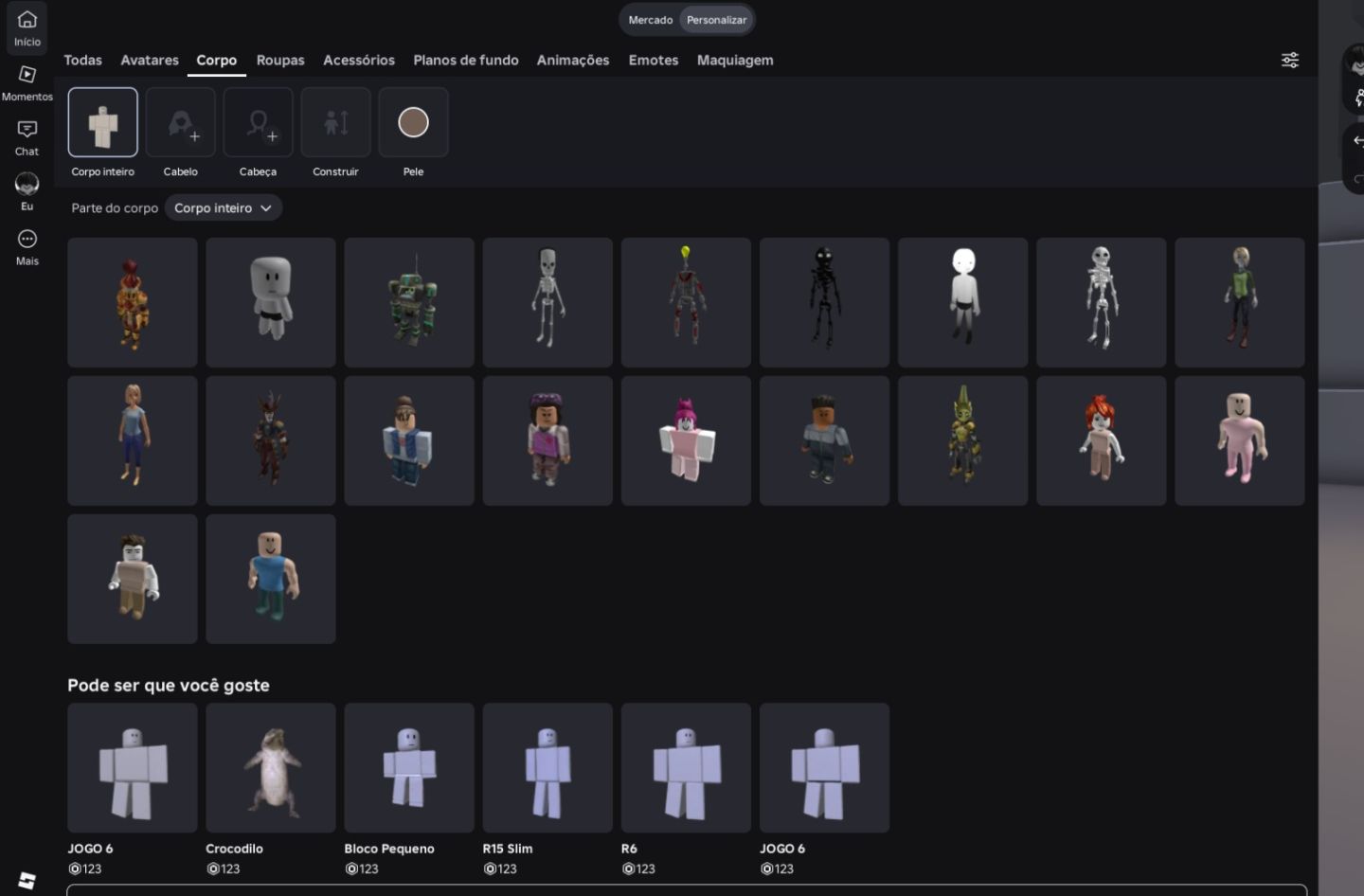Image resolution: width=1364 pixels, height=896 pixels.
Task: Expand the Corpo inteiro body part dropdown
Action: (x=224, y=208)
